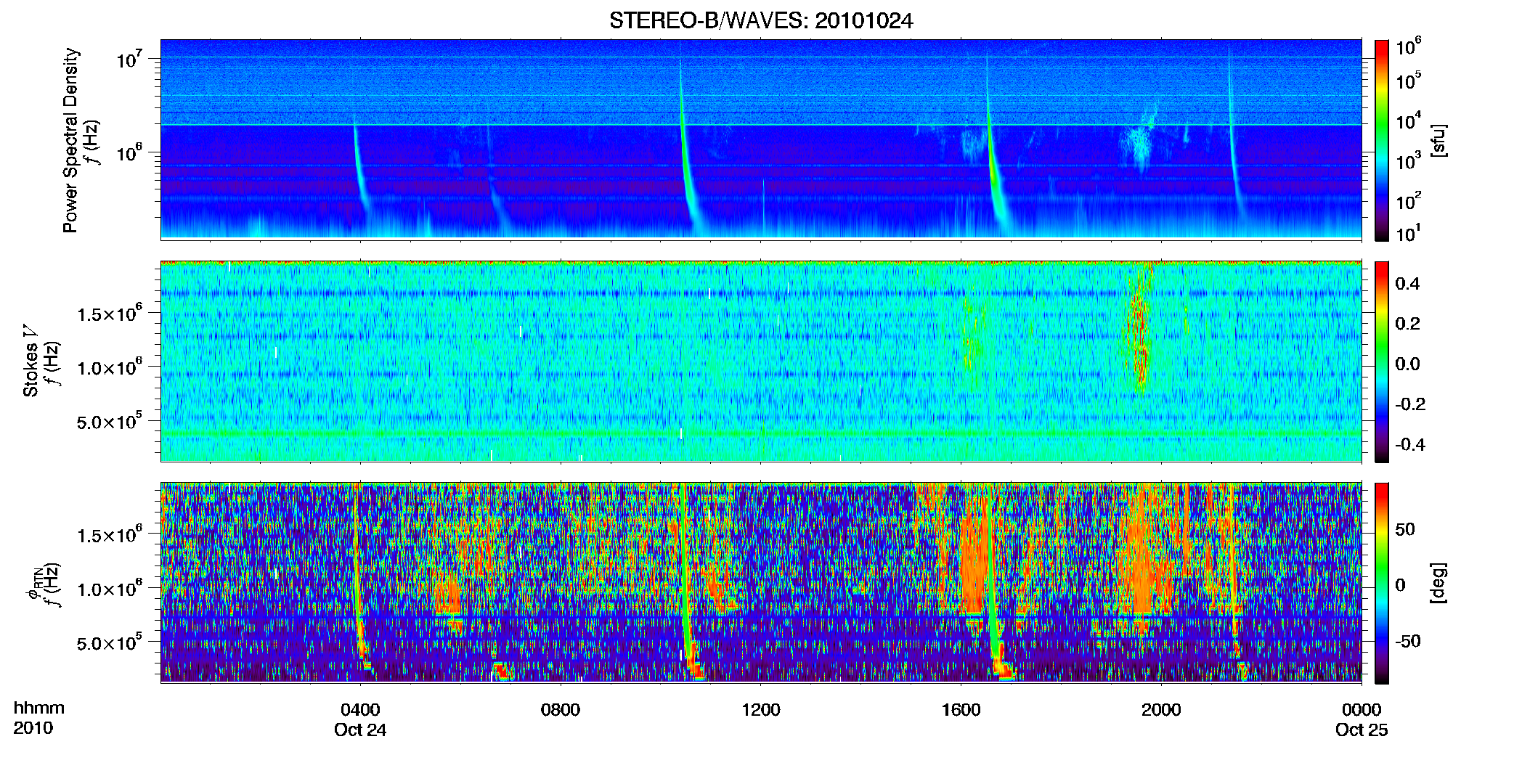Click the [sfu] color bar unit label
The height and width of the screenshot is (784, 1522).
pyautogui.click(x=1438, y=141)
